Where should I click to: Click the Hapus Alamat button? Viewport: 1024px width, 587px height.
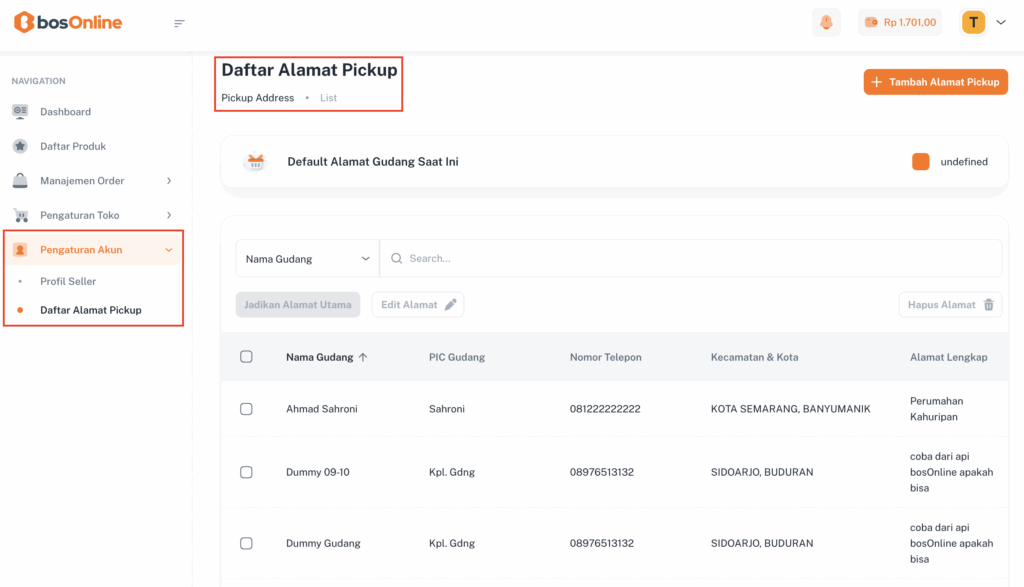(x=950, y=305)
